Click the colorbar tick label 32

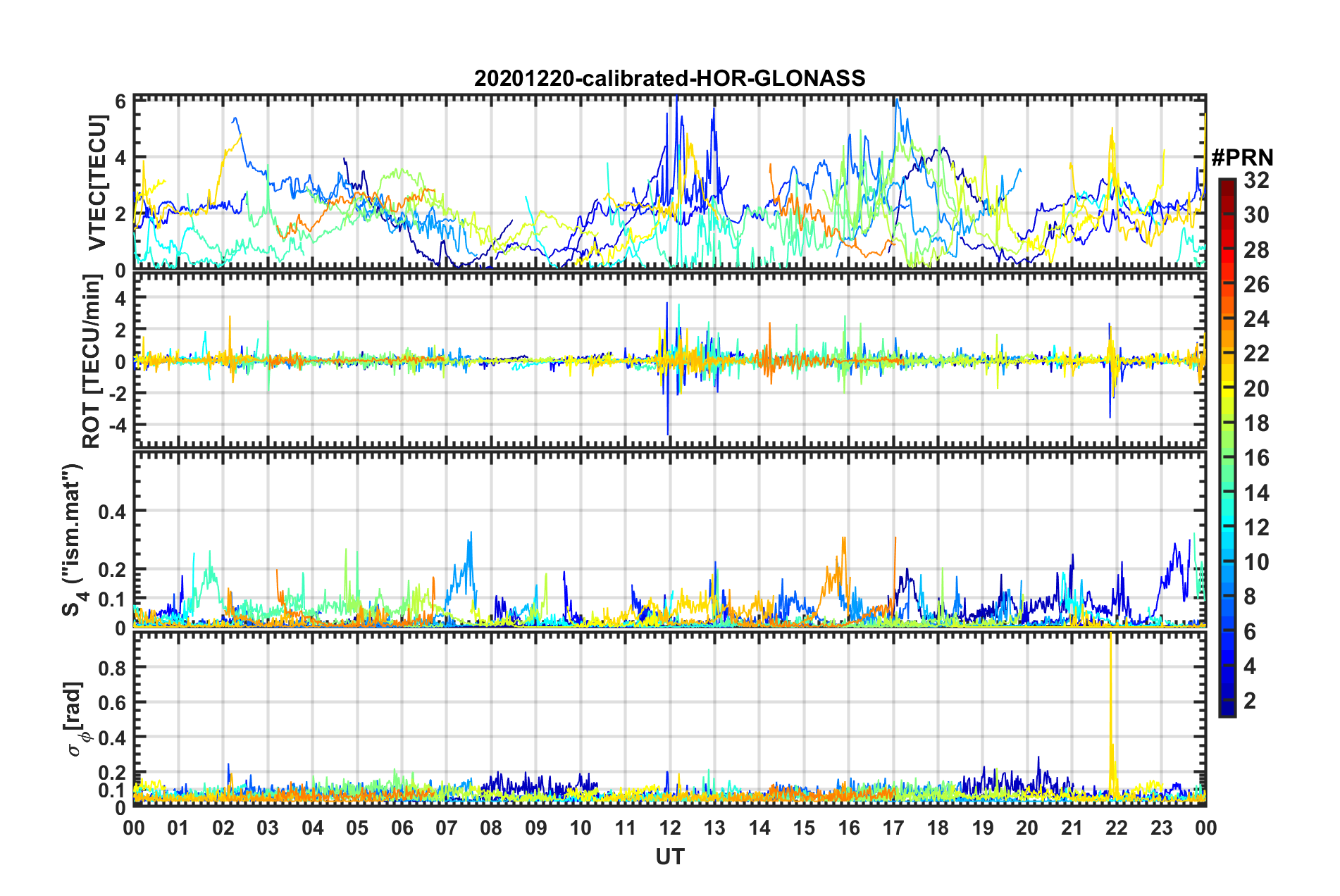point(1257,180)
